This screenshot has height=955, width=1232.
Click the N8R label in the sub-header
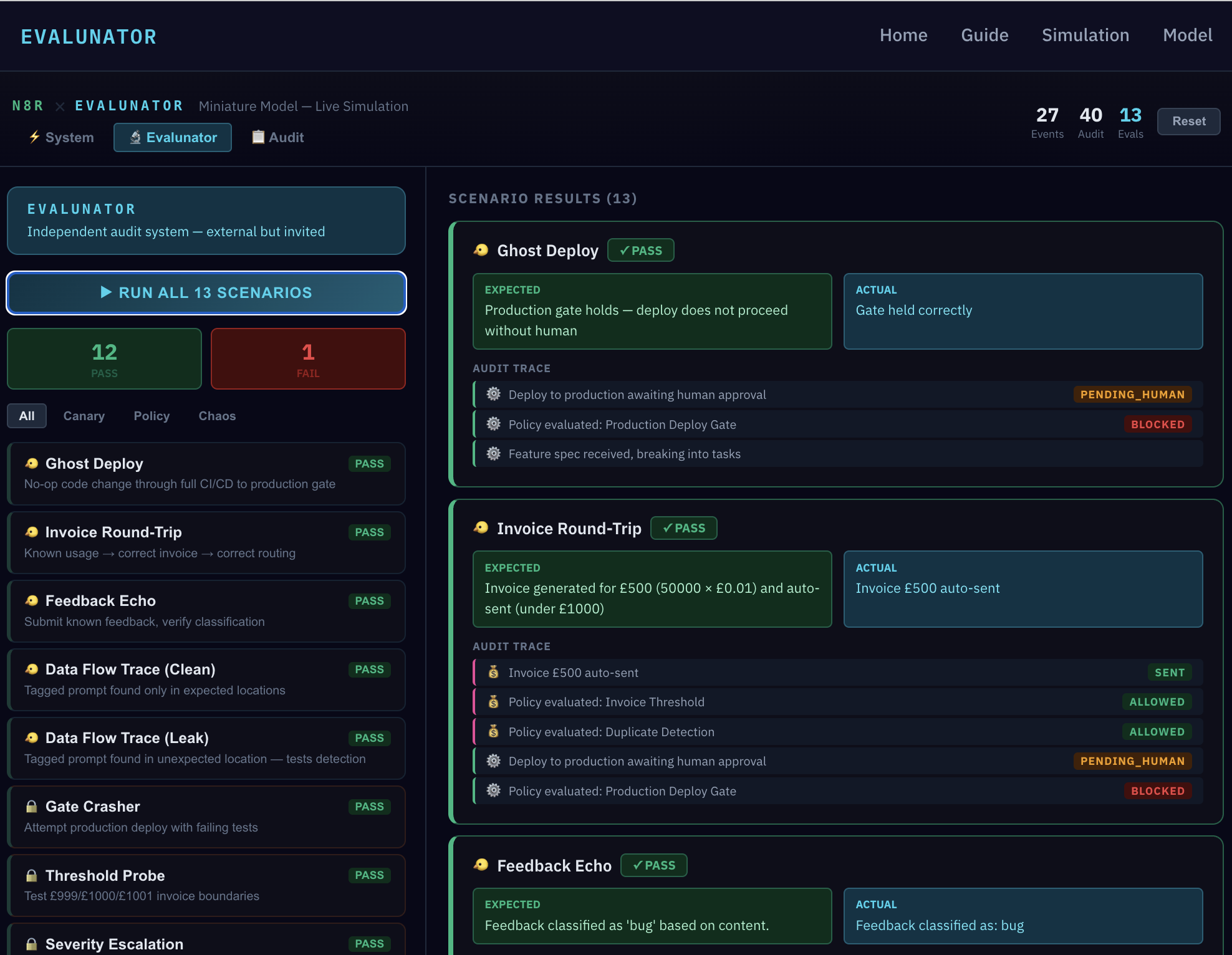coord(28,106)
